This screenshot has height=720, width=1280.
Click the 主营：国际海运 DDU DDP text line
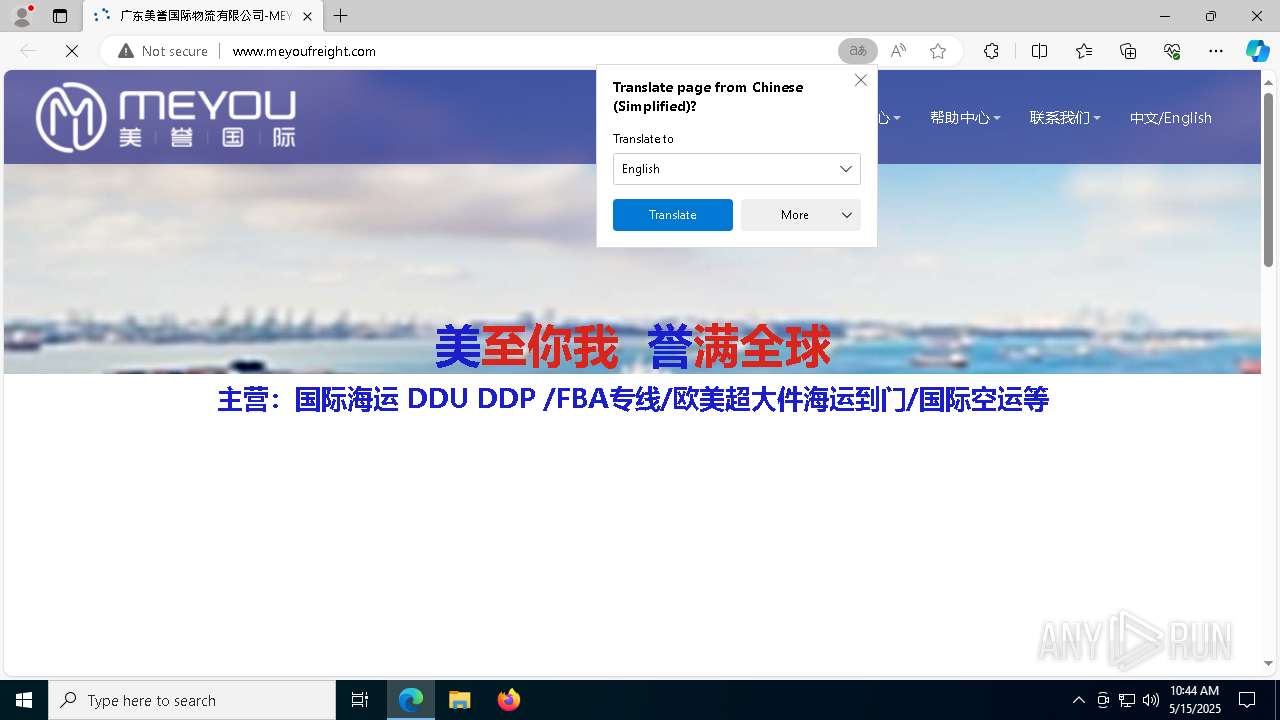point(633,400)
